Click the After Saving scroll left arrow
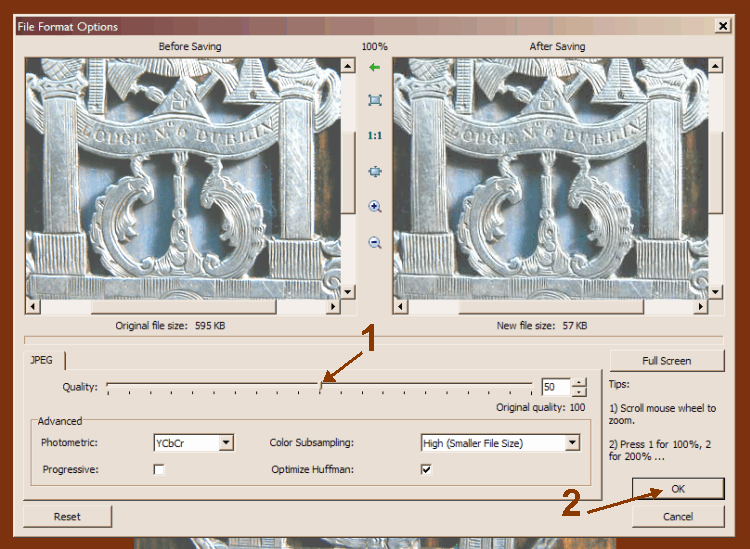The width and height of the screenshot is (750, 549). (x=400, y=306)
